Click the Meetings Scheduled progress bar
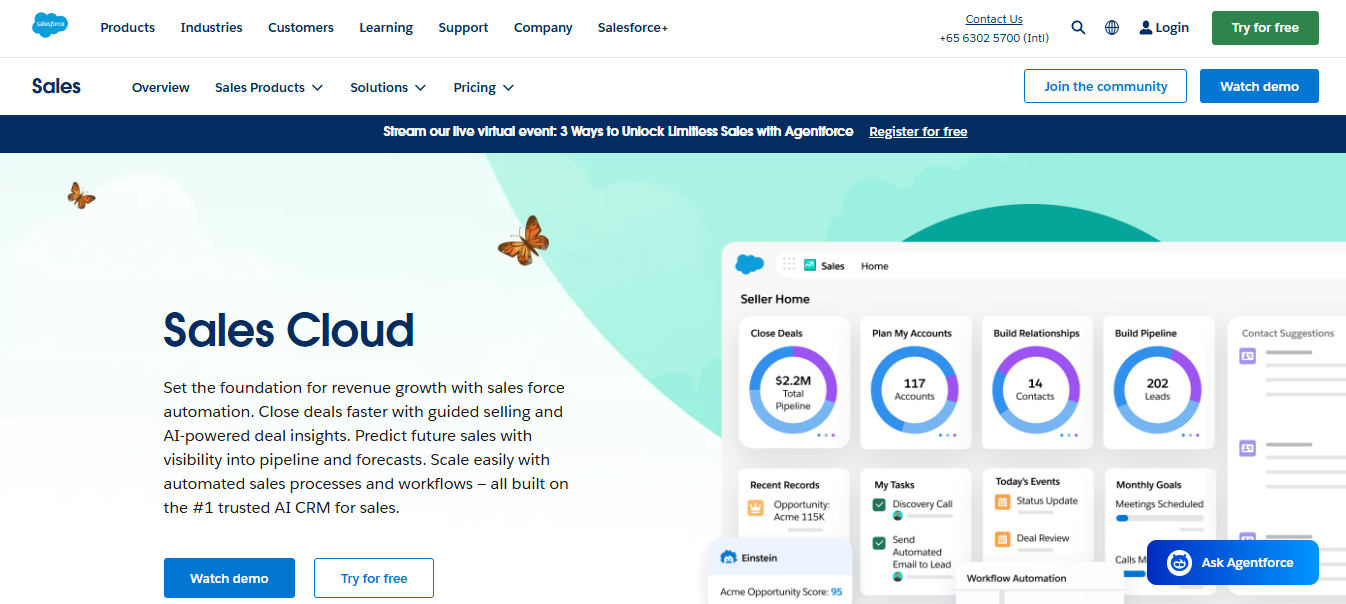This screenshot has height=604, width=1346. (1160, 519)
